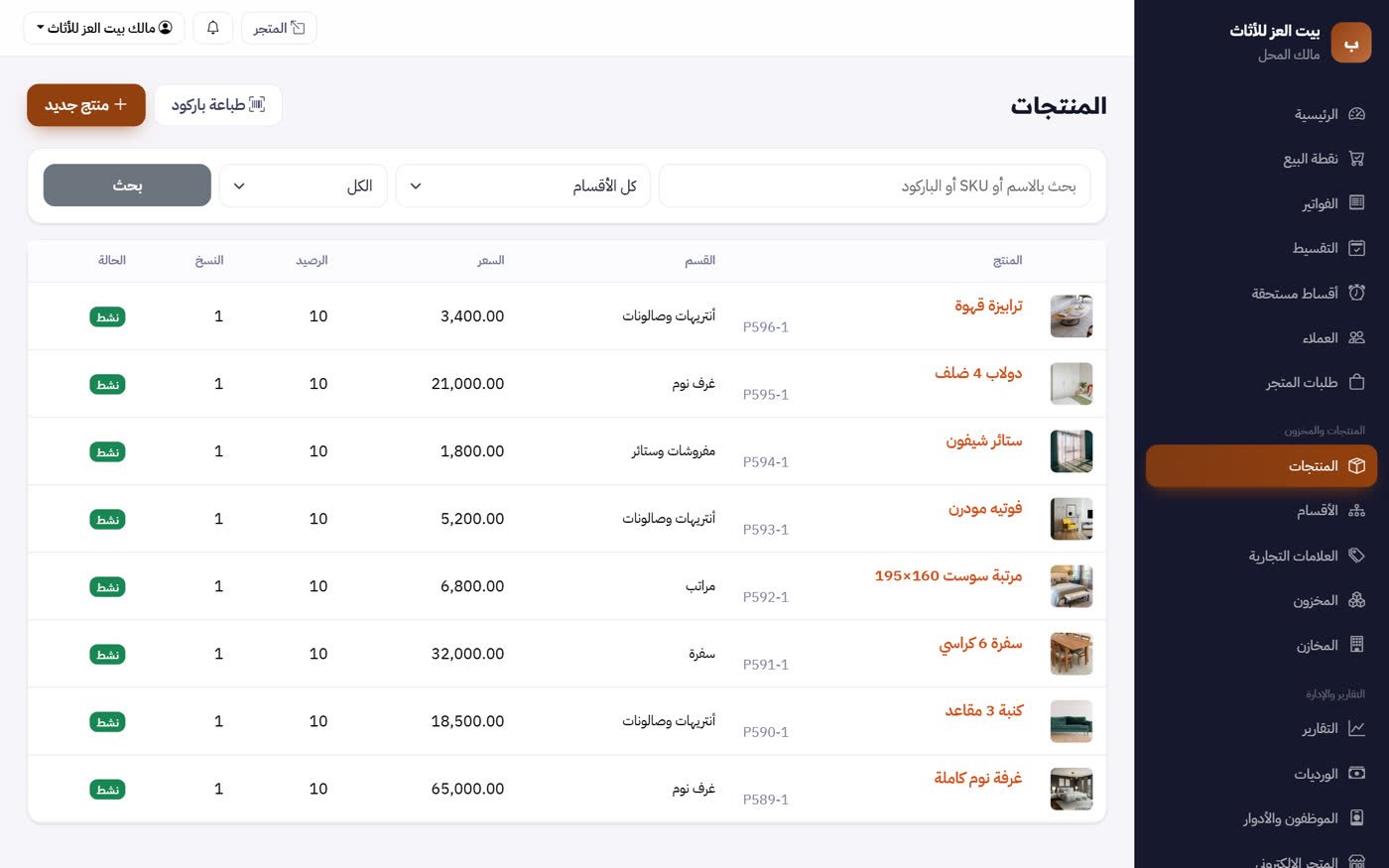Screen dimensions: 1389x868
Task: Focus the search by name, SKU or barcode field
Action: click(874, 186)
